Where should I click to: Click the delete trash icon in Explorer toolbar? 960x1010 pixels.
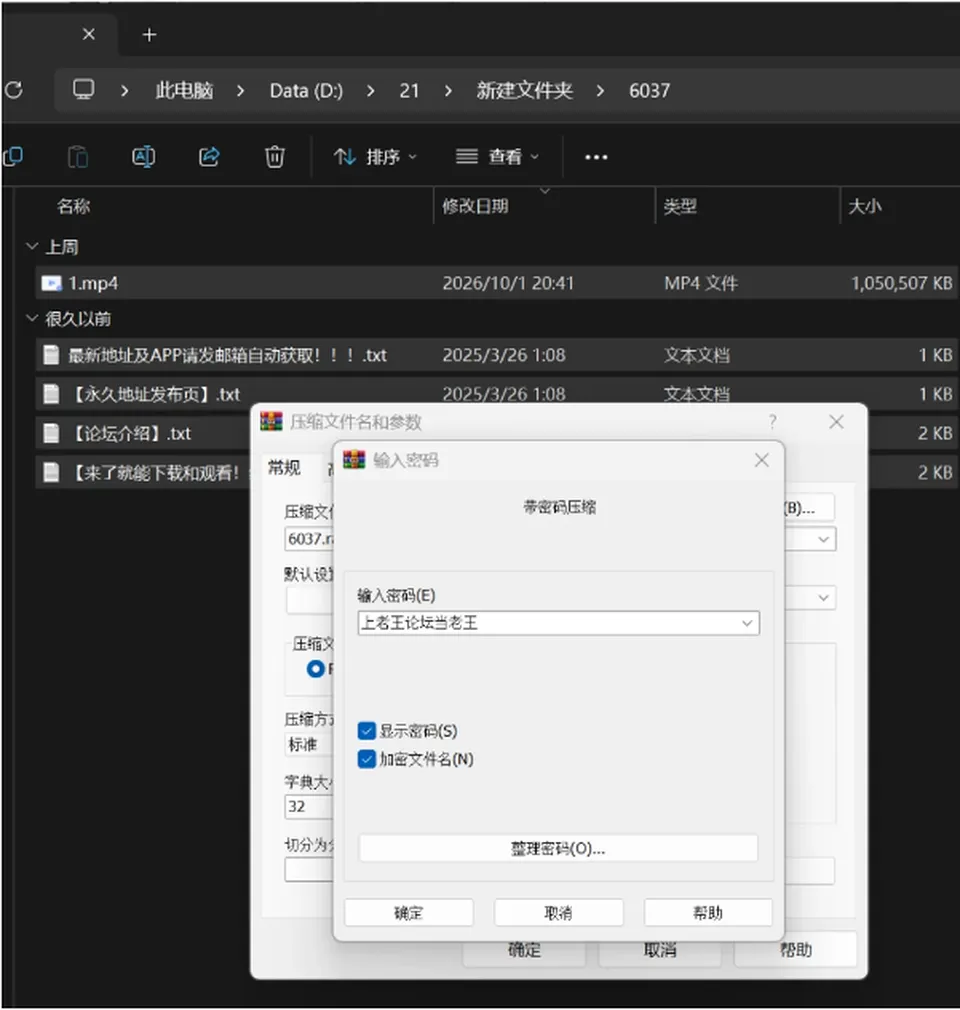(x=274, y=157)
